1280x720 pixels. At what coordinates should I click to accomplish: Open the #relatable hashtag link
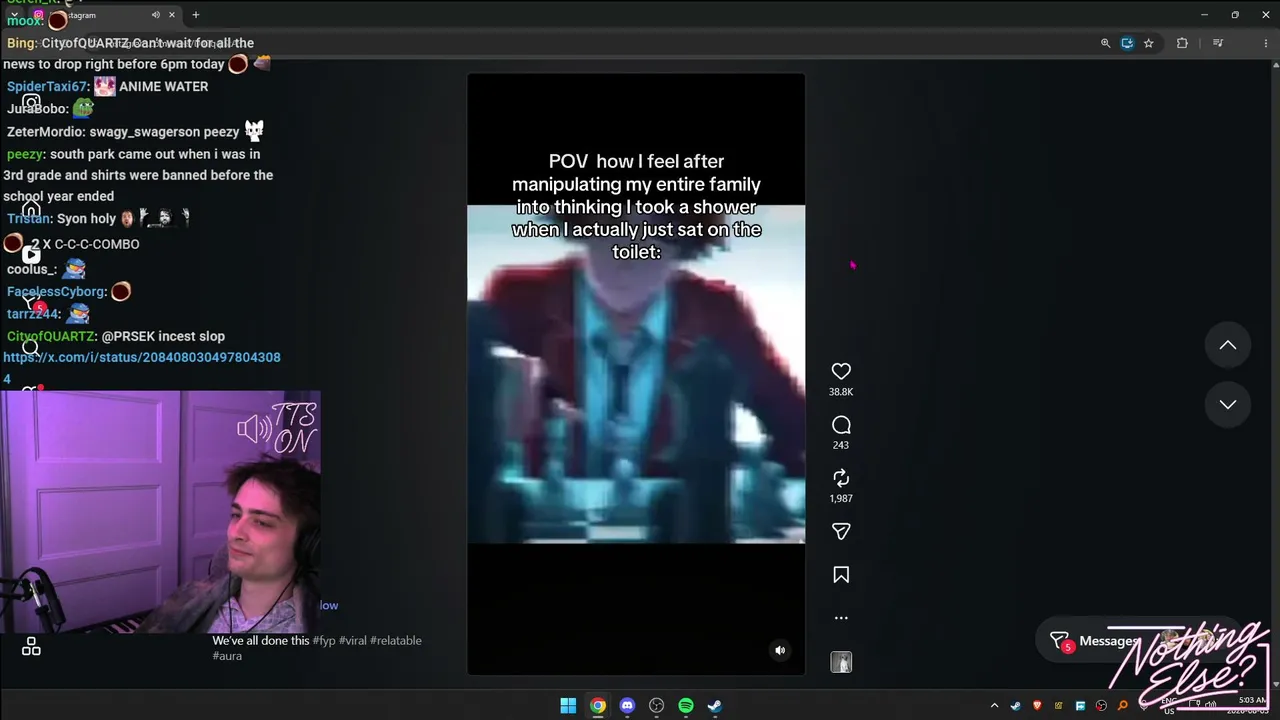tap(396, 640)
